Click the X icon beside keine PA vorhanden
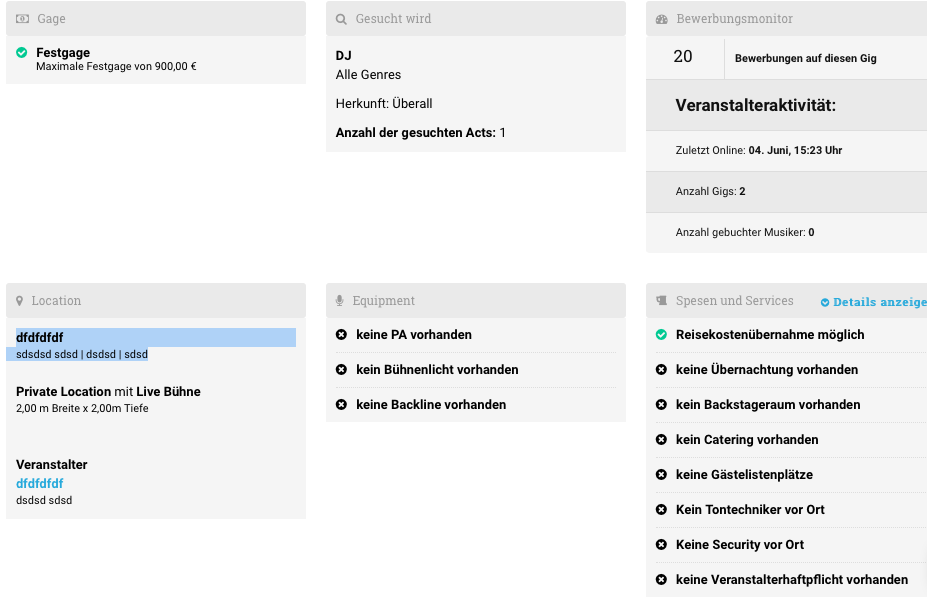 [341, 335]
